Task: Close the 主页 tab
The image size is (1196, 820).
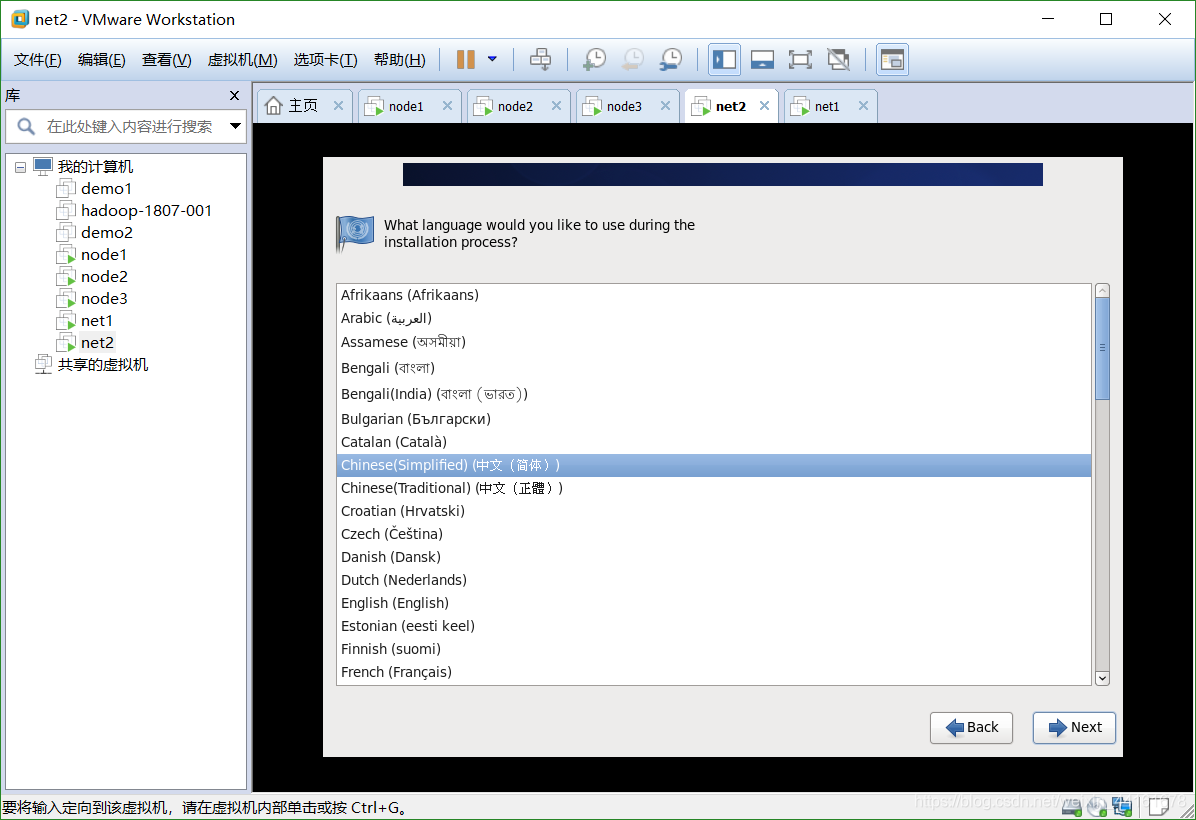Action: [338, 106]
